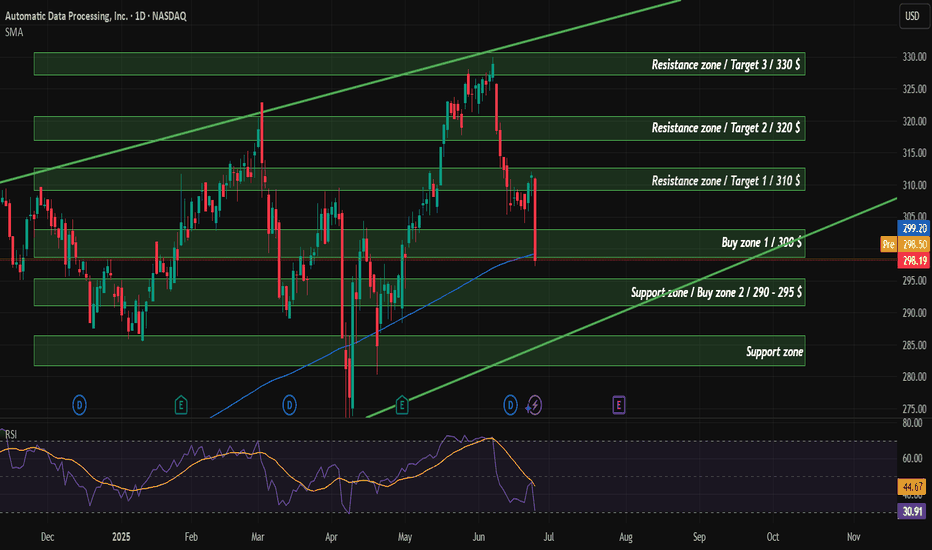Click the 2025 label on time axis
Viewport: 932px width, 550px height.
(121, 537)
